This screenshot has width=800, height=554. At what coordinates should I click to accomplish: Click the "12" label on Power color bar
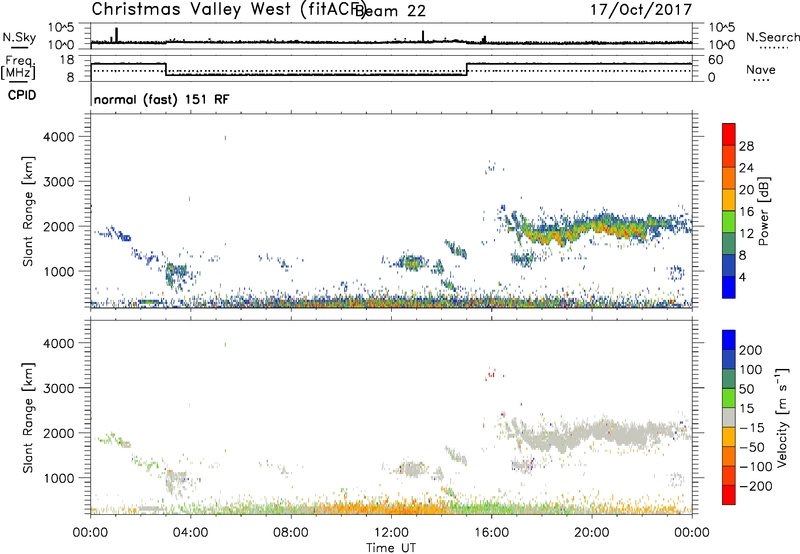[x=746, y=234]
